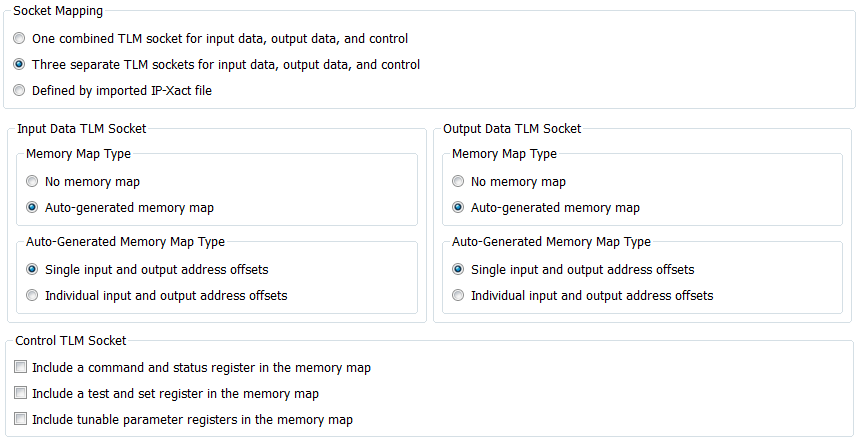Image resolution: width=859 pixels, height=446 pixels.
Task: Select Auto-generated memory map under Output Data socket
Action: (x=459, y=208)
